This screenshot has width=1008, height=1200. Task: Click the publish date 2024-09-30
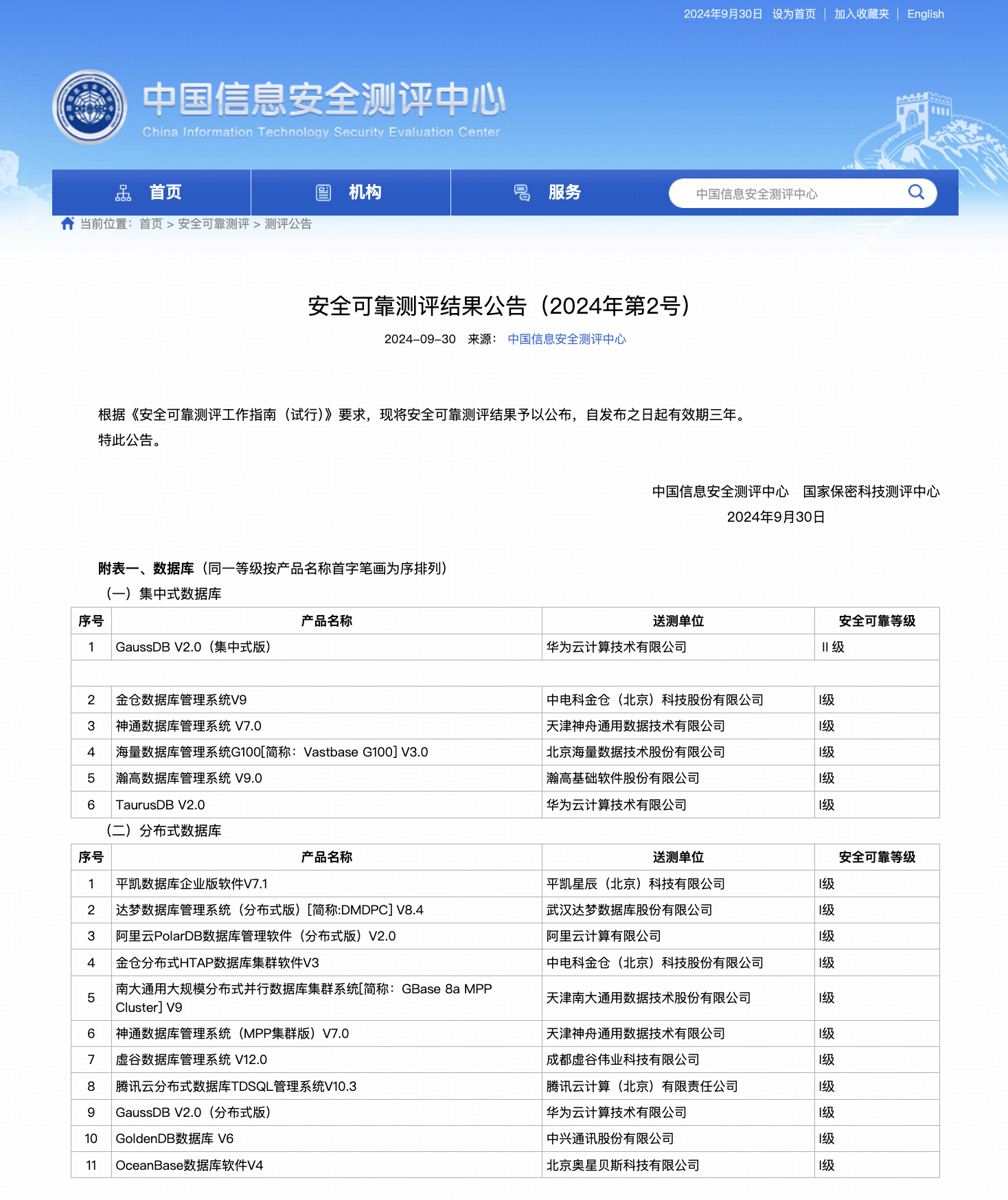pyautogui.click(x=420, y=339)
